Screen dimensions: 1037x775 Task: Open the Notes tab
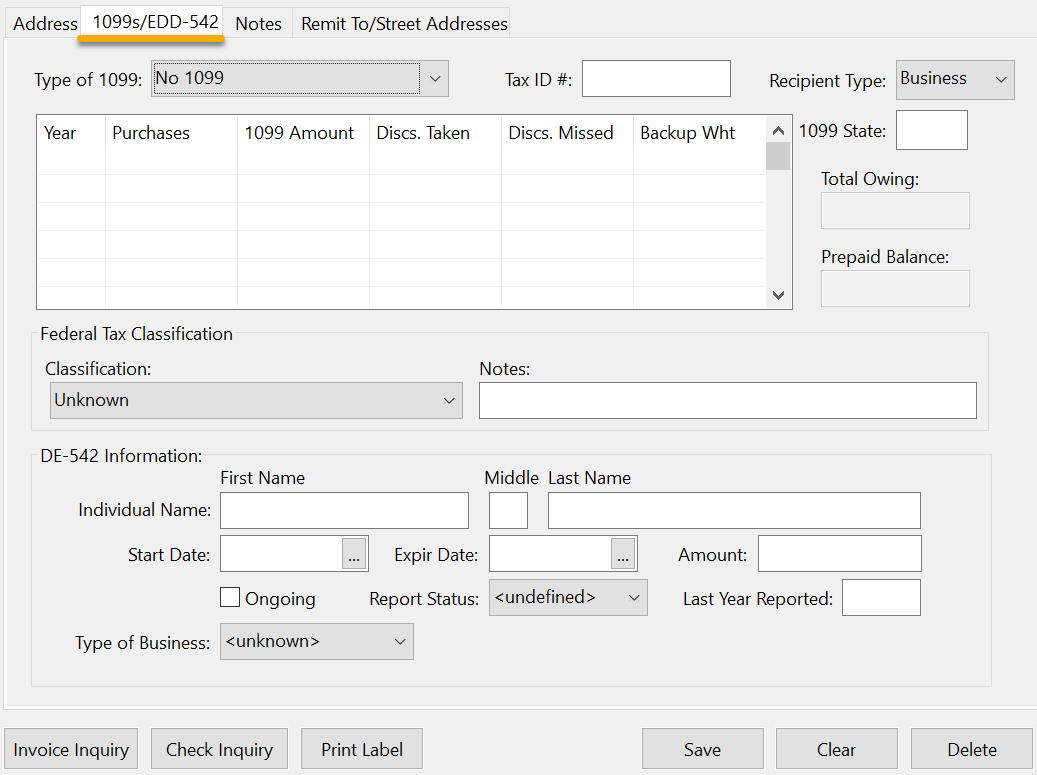click(258, 24)
